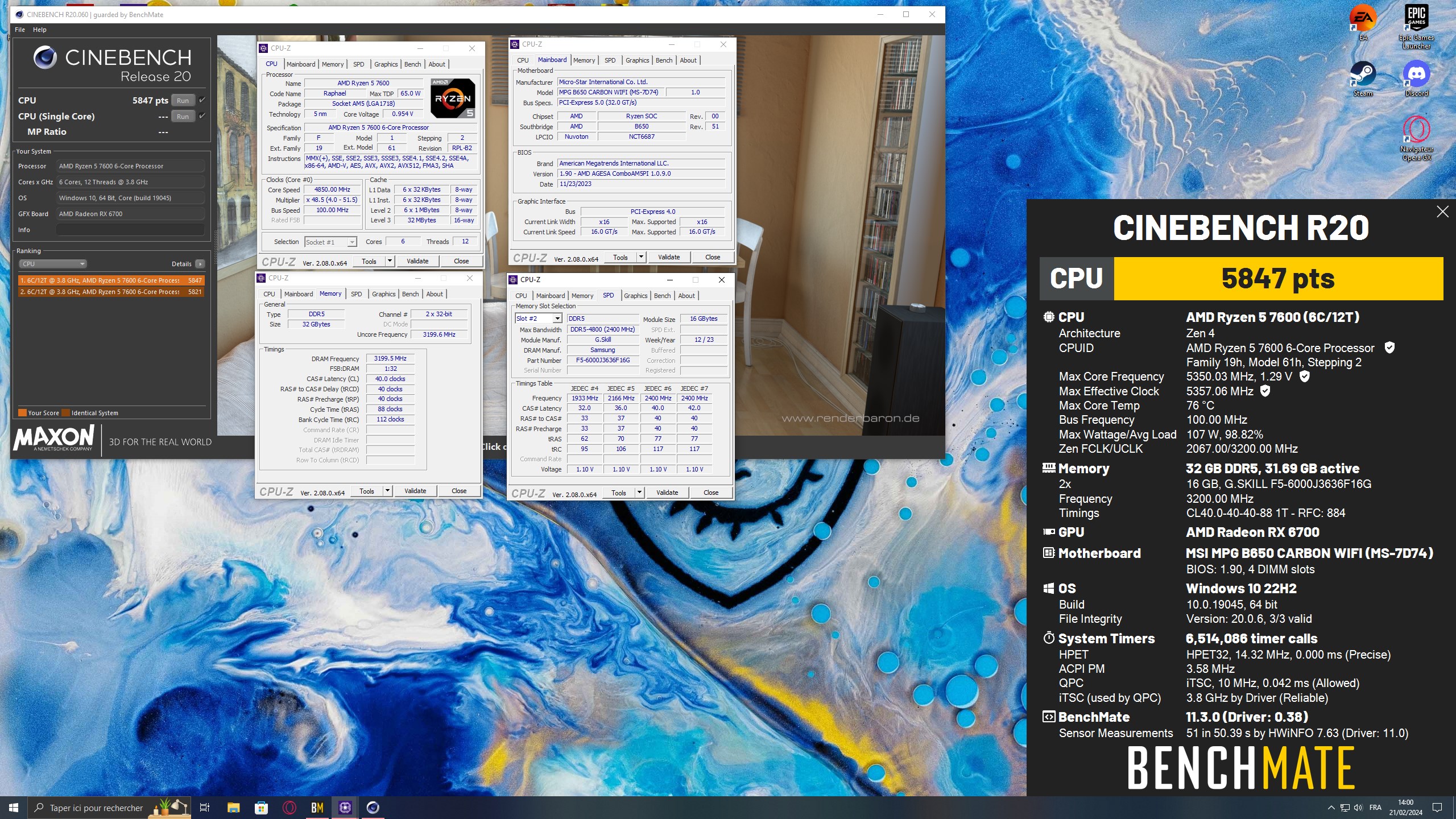Click the Windows Start button
1456x819 pixels.
pos(14,808)
